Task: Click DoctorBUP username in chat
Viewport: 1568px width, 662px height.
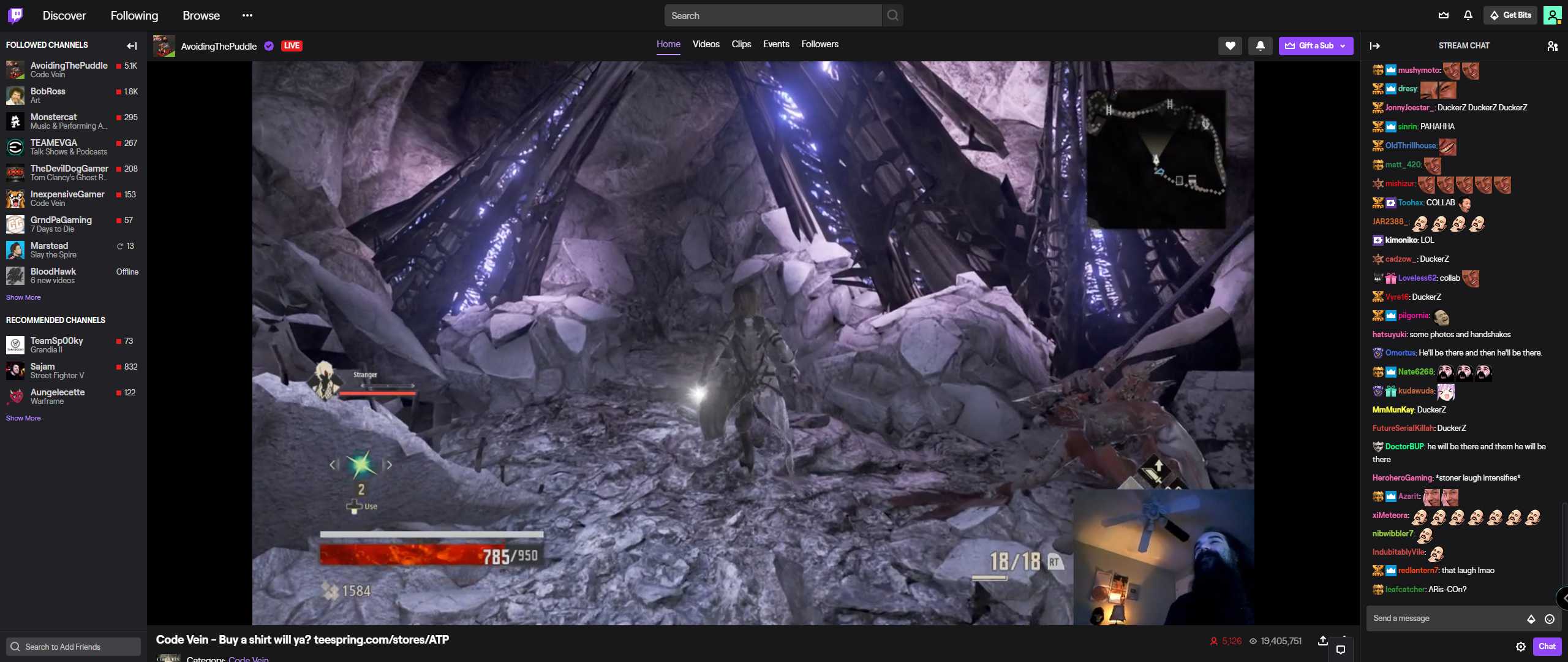Action: [1404, 447]
